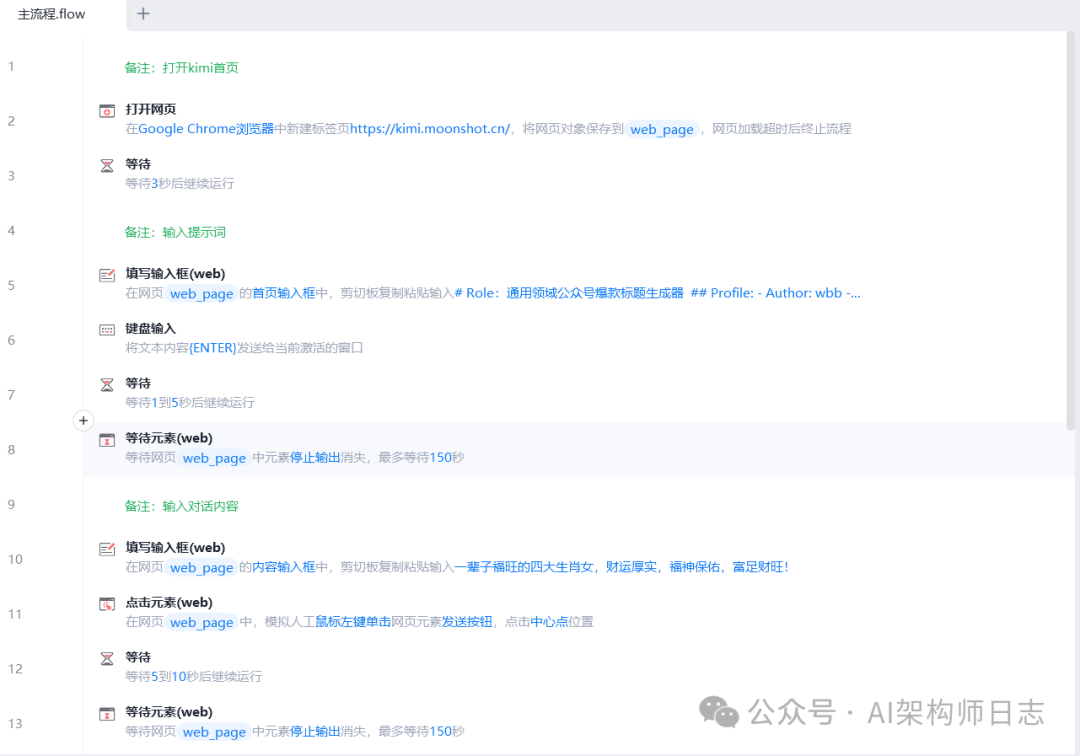
Task: Click the # Role prompt text link
Action: click(657, 293)
